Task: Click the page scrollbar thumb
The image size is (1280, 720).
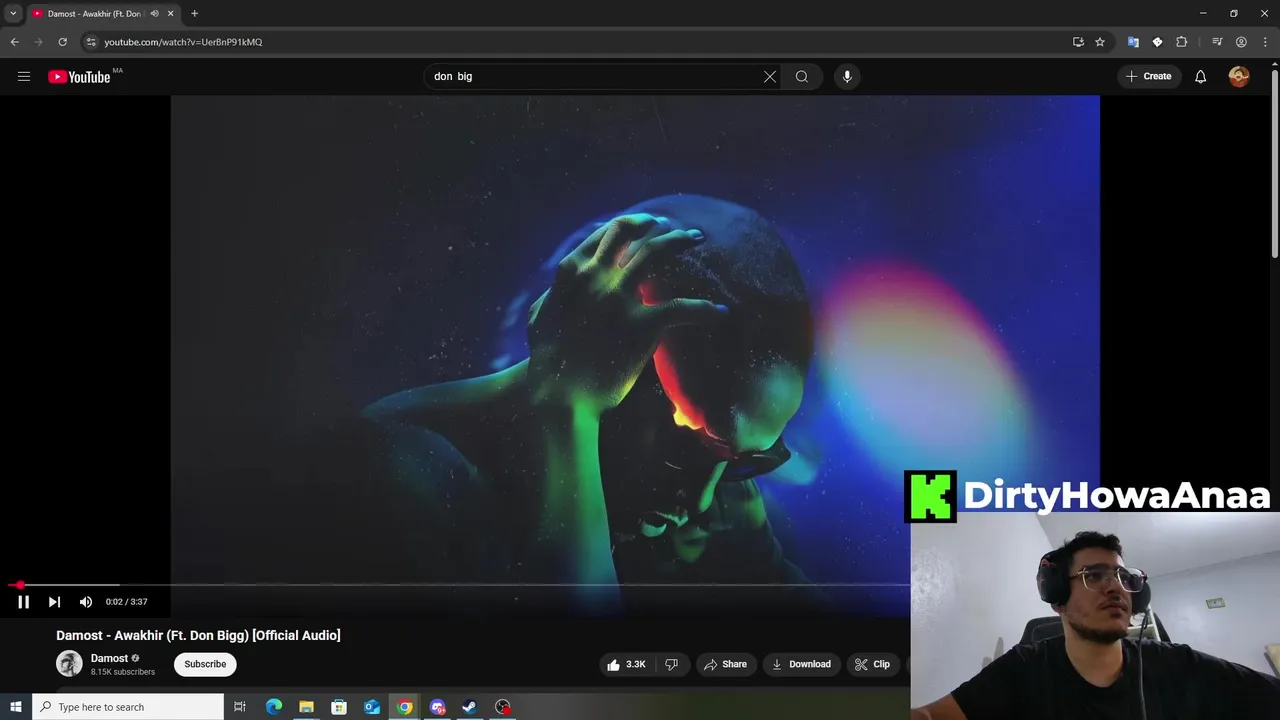Action: [1274, 165]
